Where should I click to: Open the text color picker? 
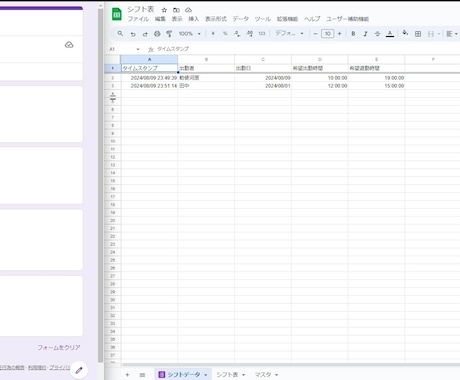coord(390,34)
